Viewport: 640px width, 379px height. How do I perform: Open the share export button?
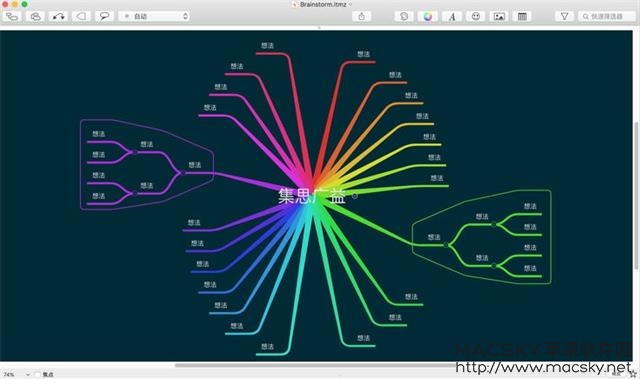click(x=362, y=16)
